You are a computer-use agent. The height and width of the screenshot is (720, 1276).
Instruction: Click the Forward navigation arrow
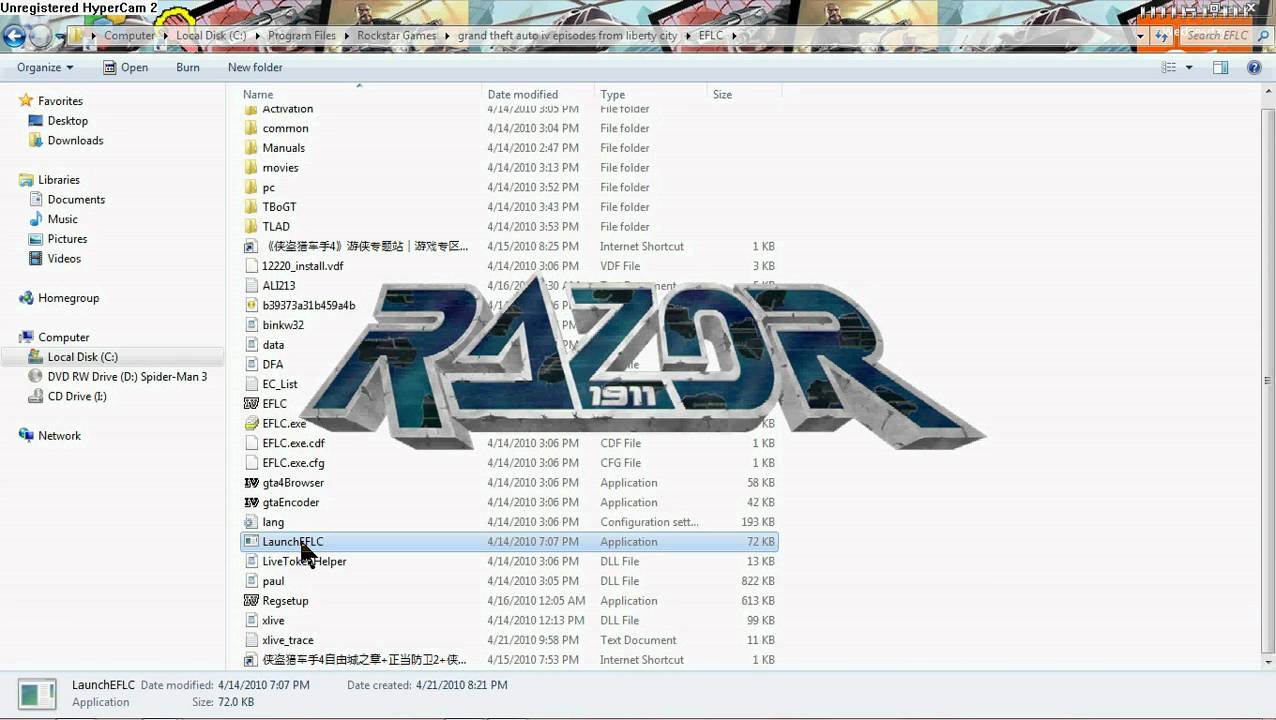40,37
